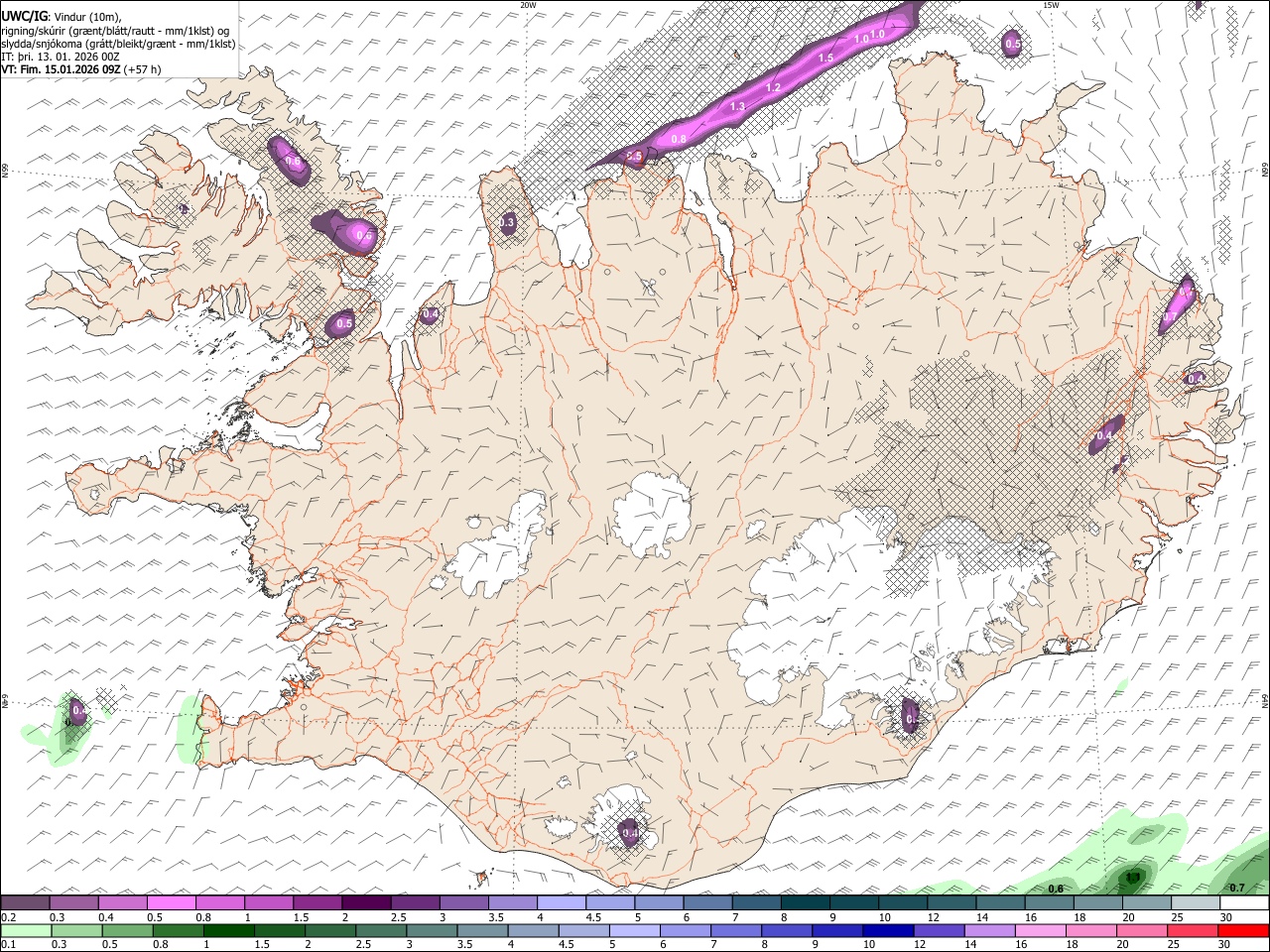Click the snow legend swatch beginning at 1.5
The height and width of the screenshot is (952, 1270).
coord(317,903)
